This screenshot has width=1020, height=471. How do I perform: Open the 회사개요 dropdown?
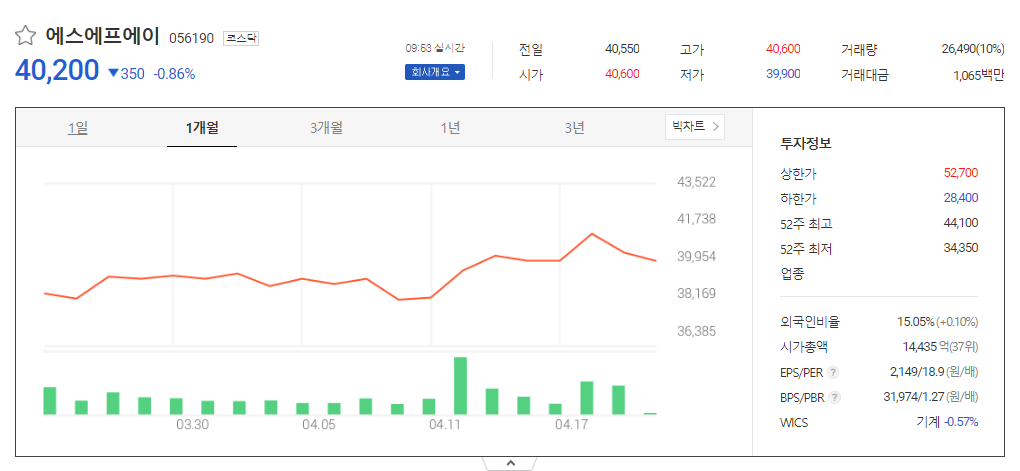(435, 72)
